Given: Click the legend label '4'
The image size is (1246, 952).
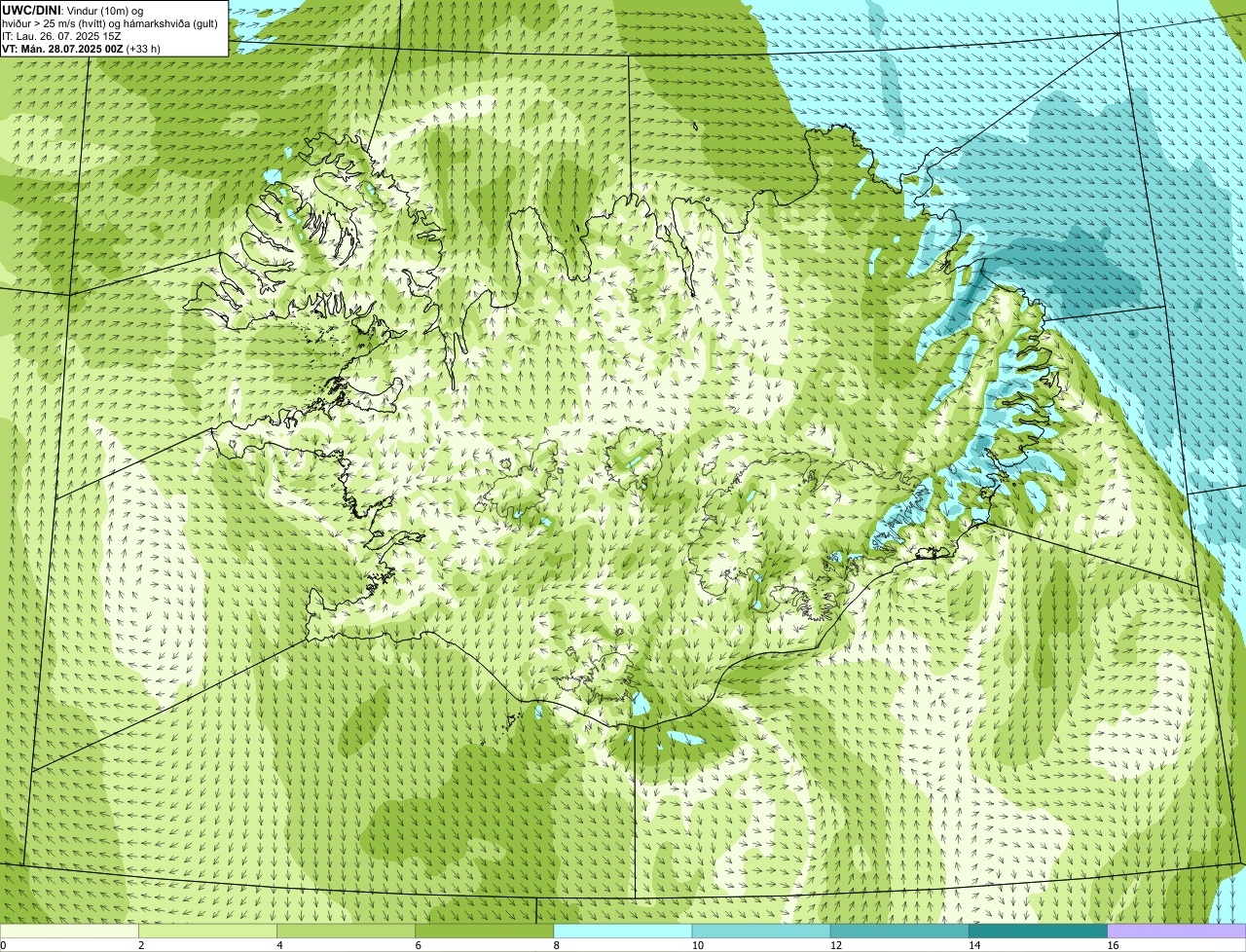Looking at the screenshot, I should pos(279,945).
